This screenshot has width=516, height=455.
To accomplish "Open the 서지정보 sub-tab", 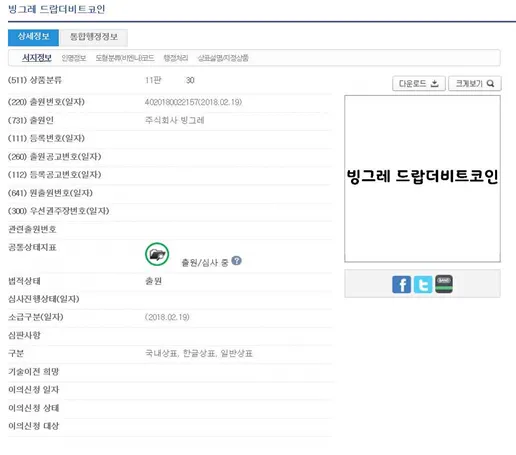I will pos(37,58).
